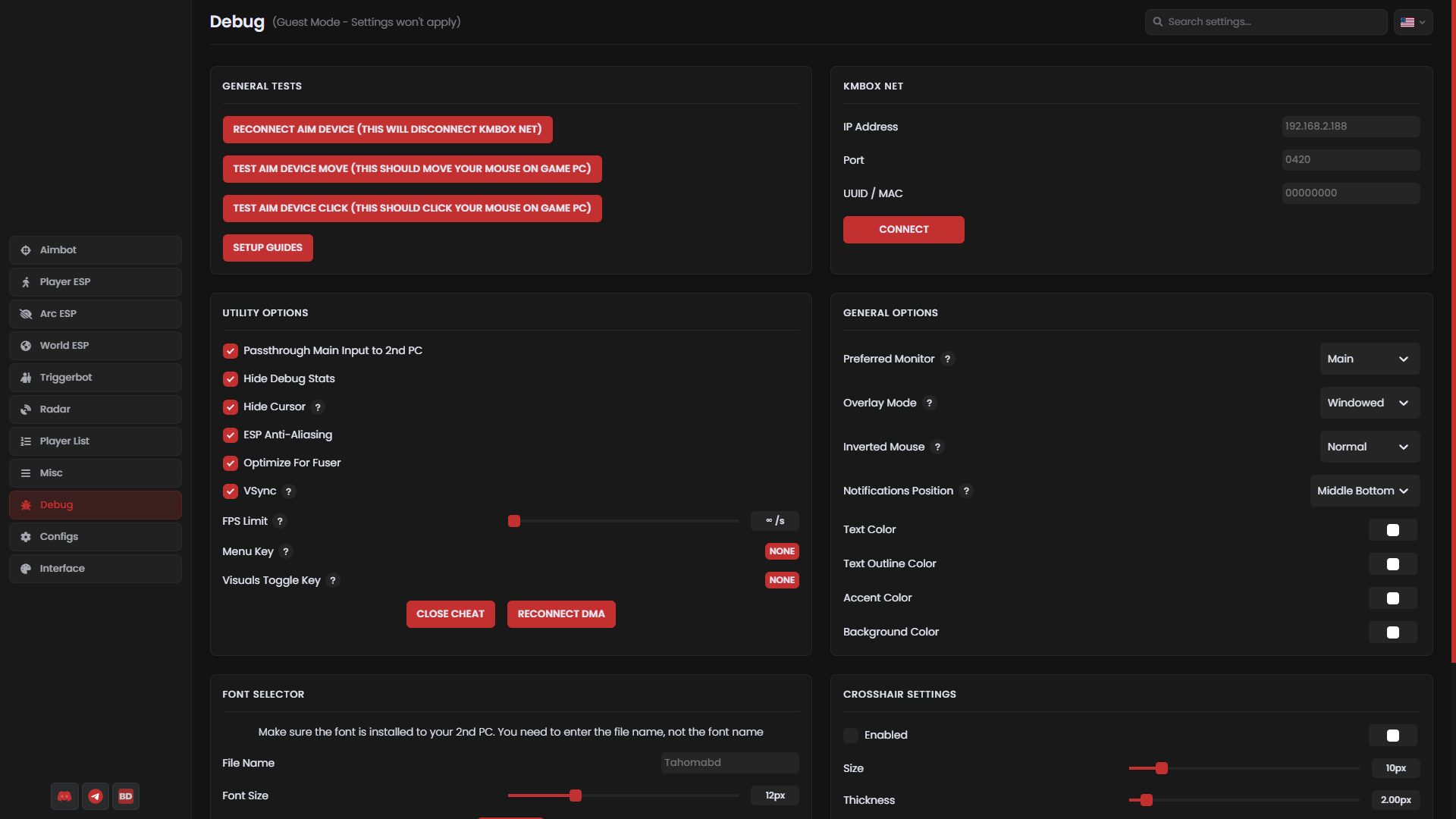The height and width of the screenshot is (819, 1456).
Task: Open the Aimbot section
Action: 96,250
